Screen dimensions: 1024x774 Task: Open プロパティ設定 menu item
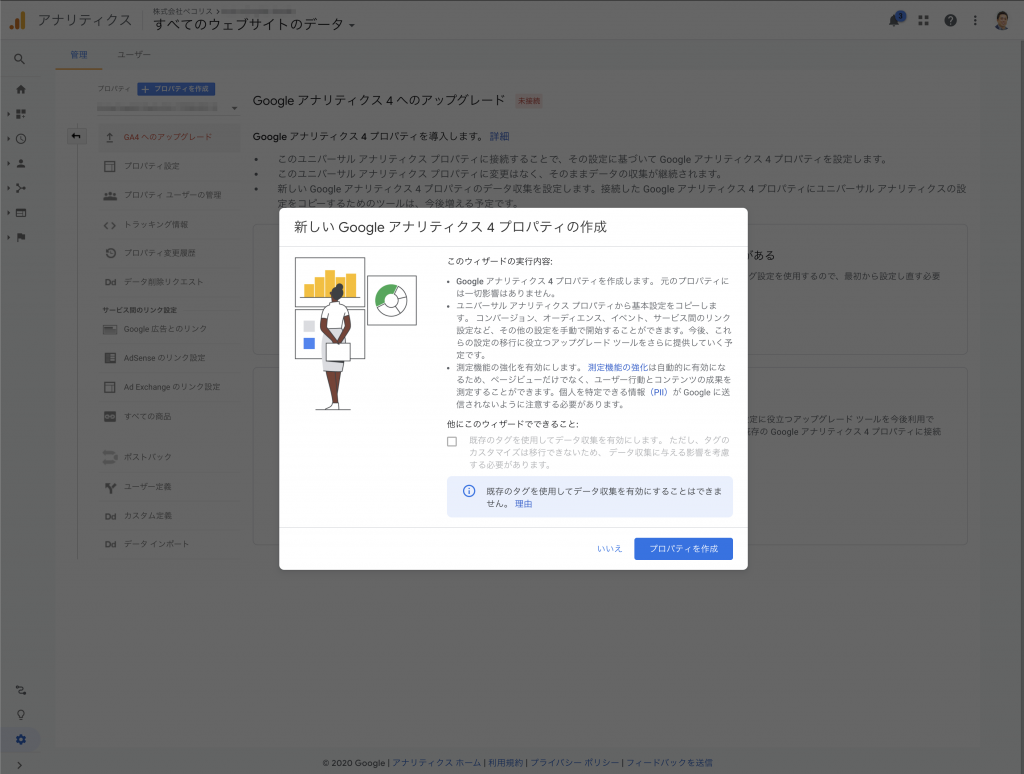tap(168, 166)
